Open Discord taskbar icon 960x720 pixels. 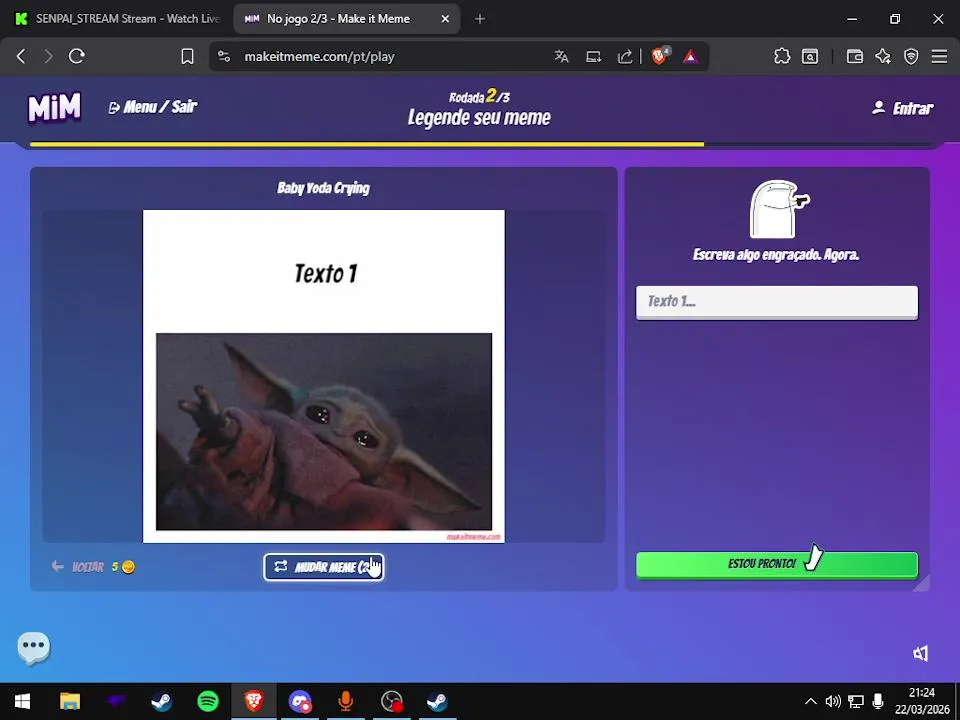[300, 702]
